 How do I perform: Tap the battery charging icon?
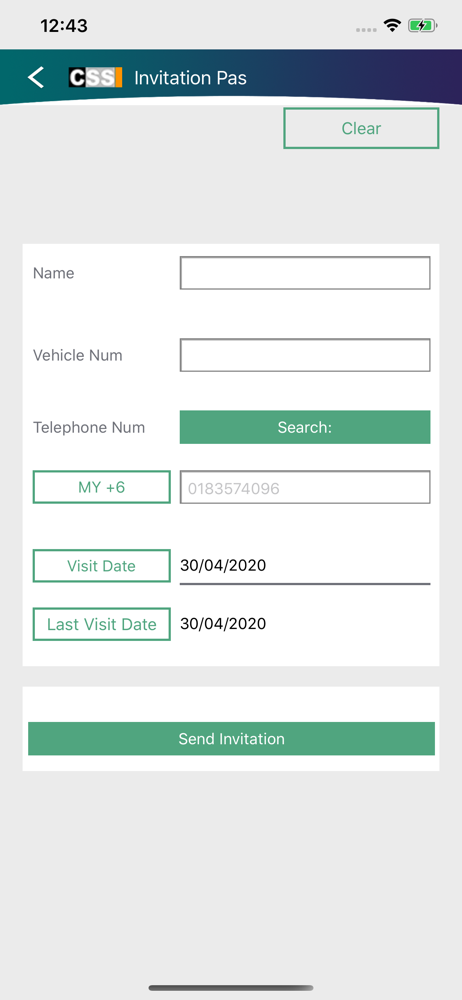click(x=422, y=26)
